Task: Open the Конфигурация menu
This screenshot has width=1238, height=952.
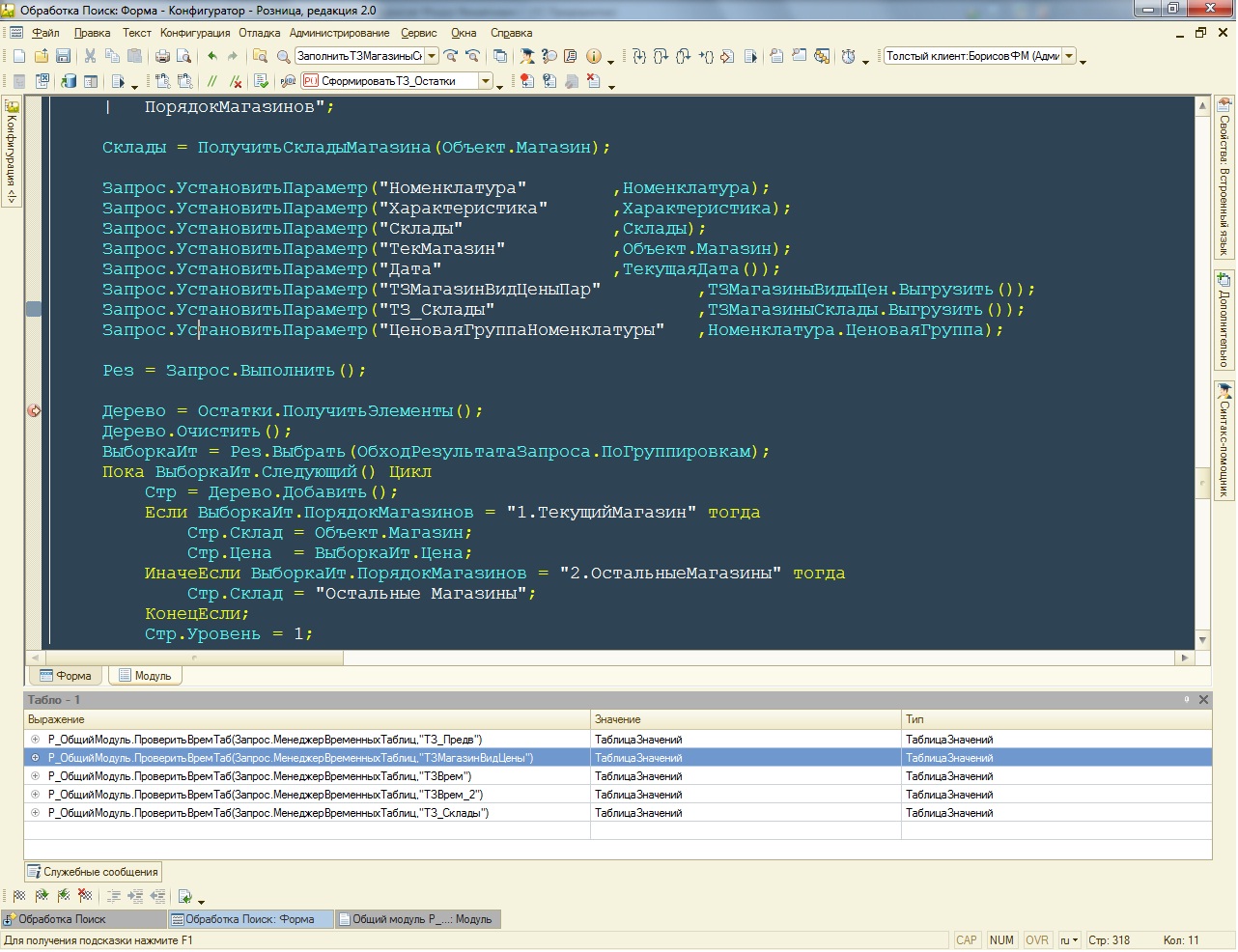Action: point(195,33)
